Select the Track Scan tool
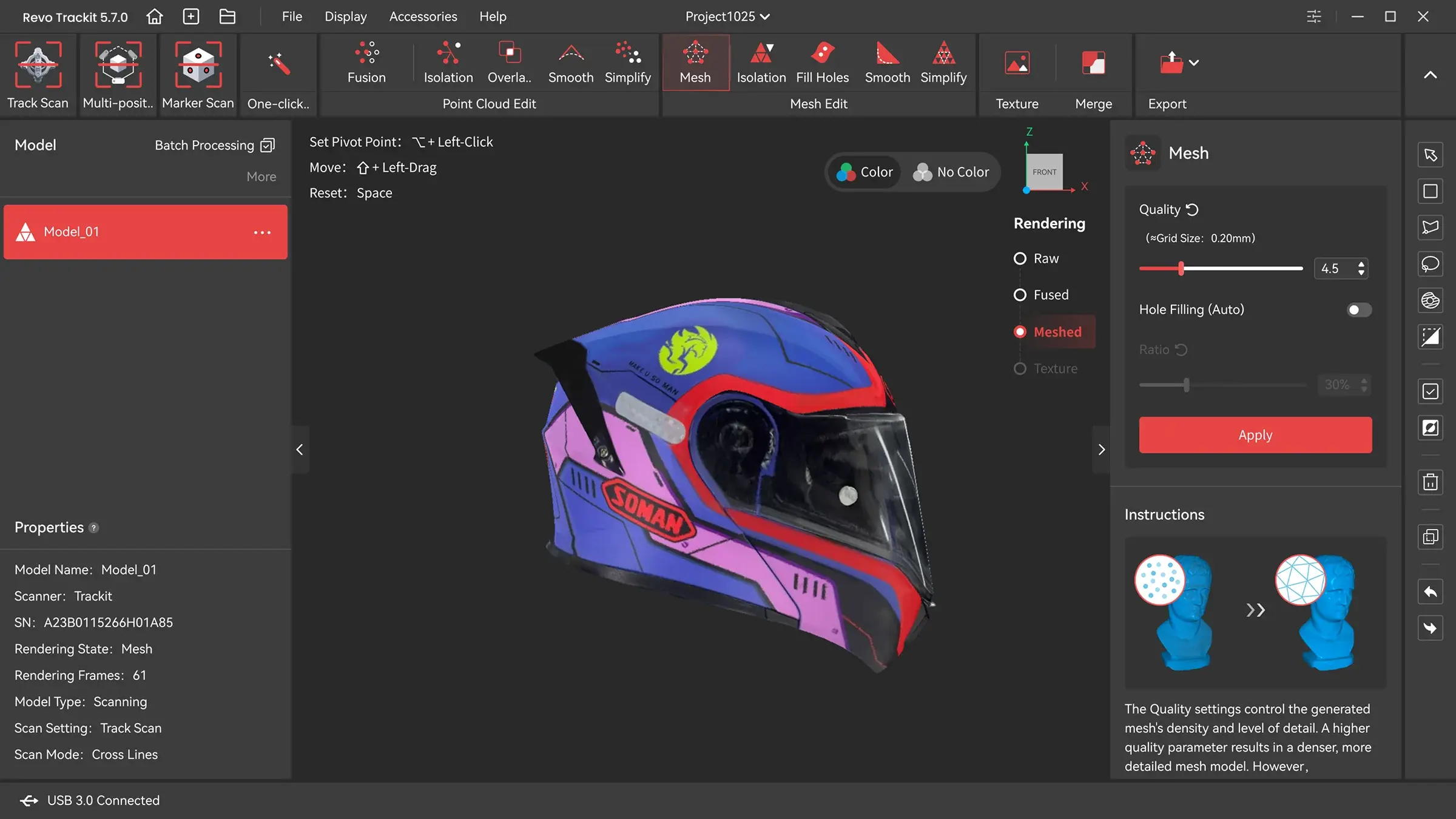The height and width of the screenshot is (819, 1456). 38,73
